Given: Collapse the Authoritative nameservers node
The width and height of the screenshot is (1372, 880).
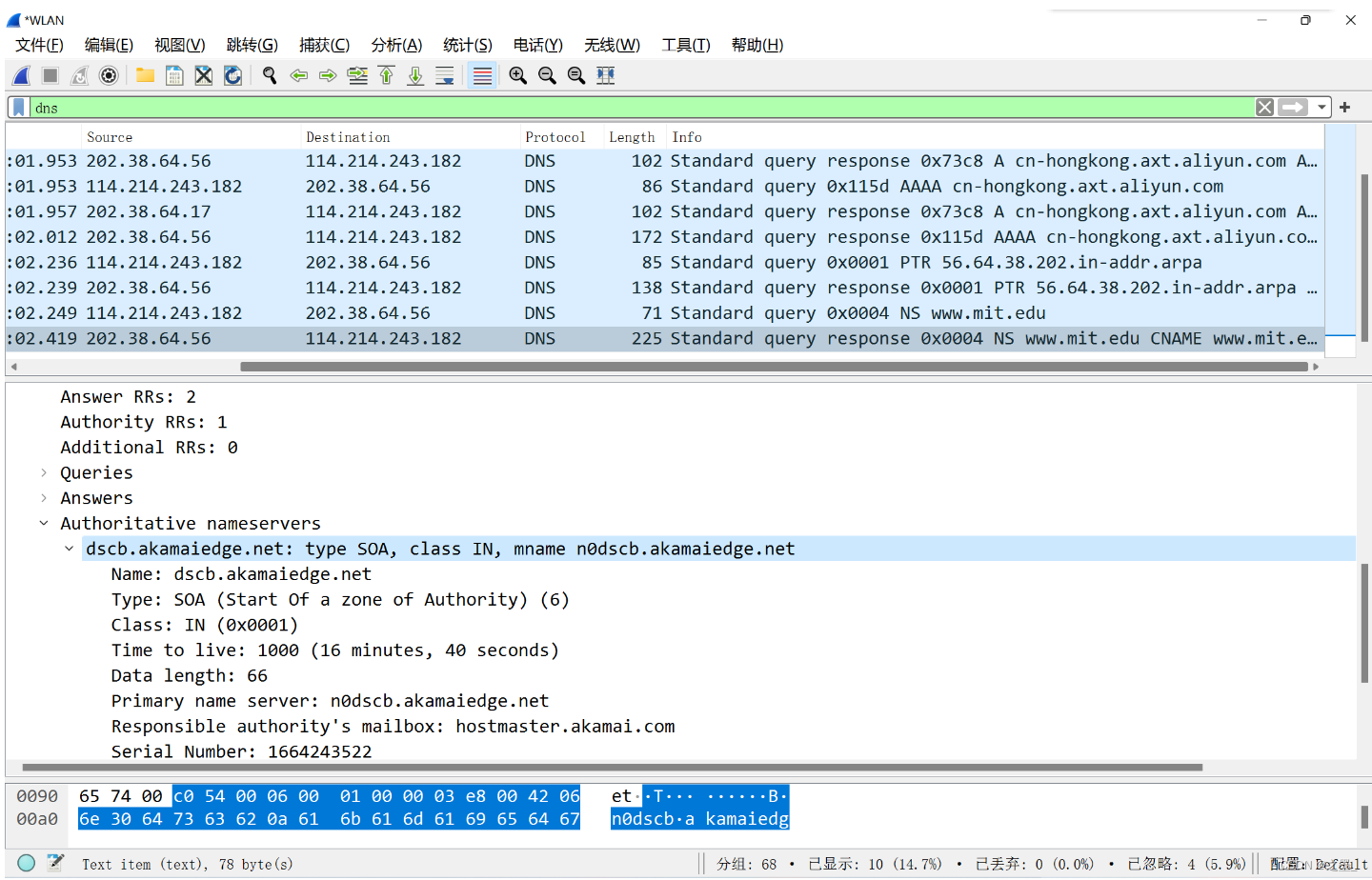Looking at the screenshot, I should [44, 523].
